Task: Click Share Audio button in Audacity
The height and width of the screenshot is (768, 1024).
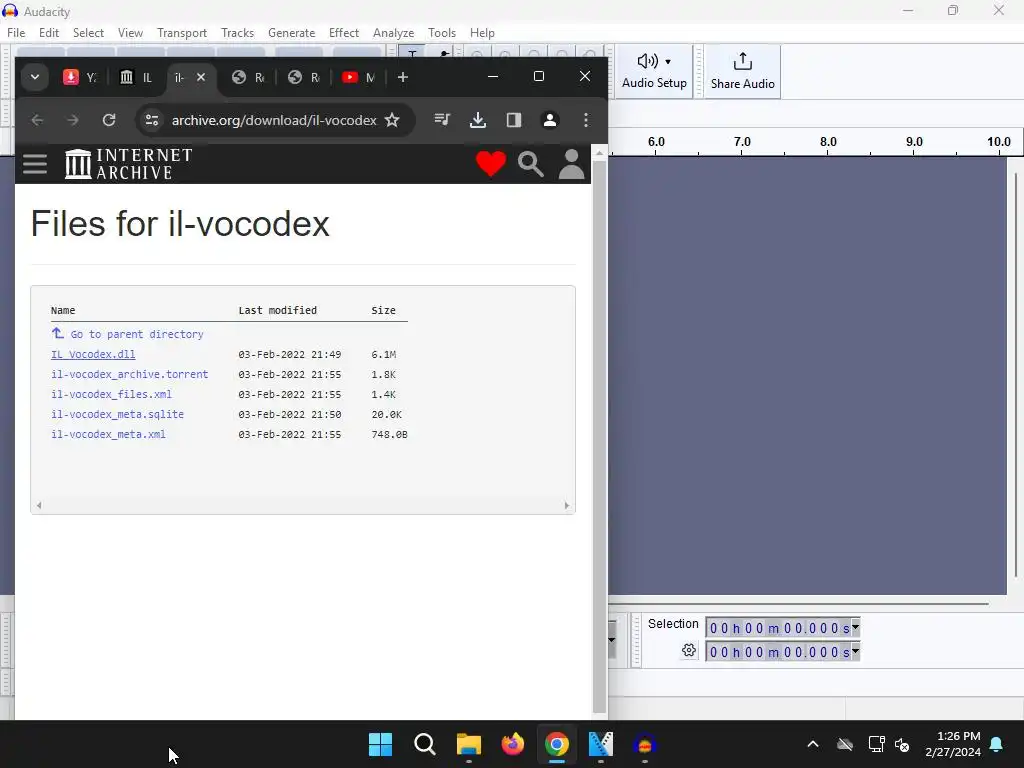Action: click(x=742, y=71)
